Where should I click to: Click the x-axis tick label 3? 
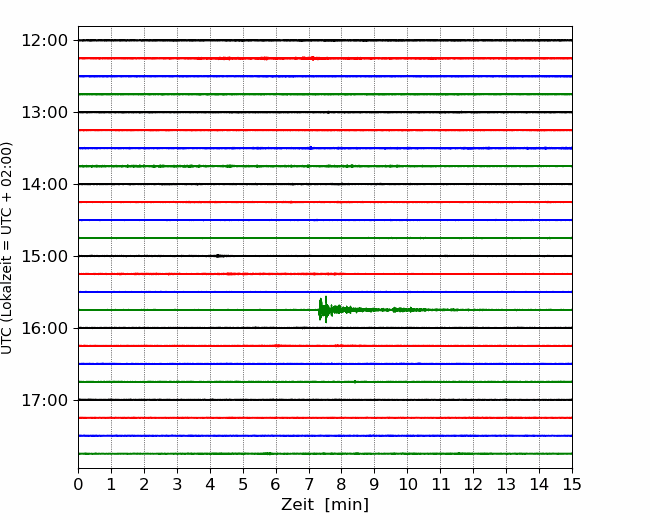point(177,484)
